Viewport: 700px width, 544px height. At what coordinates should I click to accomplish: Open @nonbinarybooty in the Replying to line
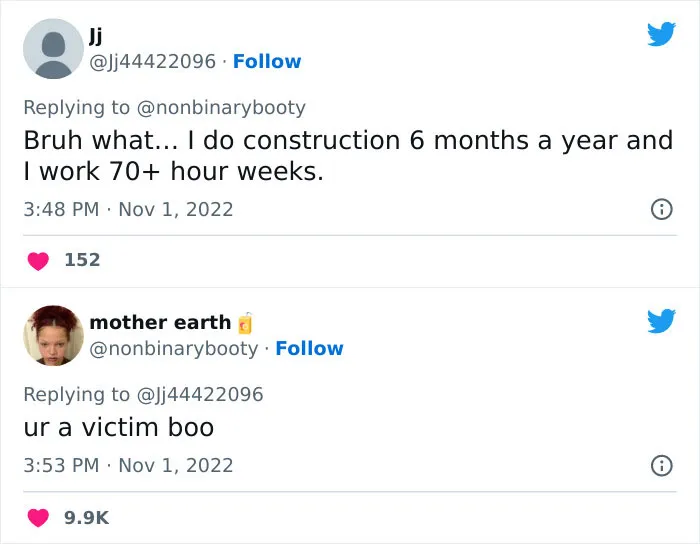(221, 108)
